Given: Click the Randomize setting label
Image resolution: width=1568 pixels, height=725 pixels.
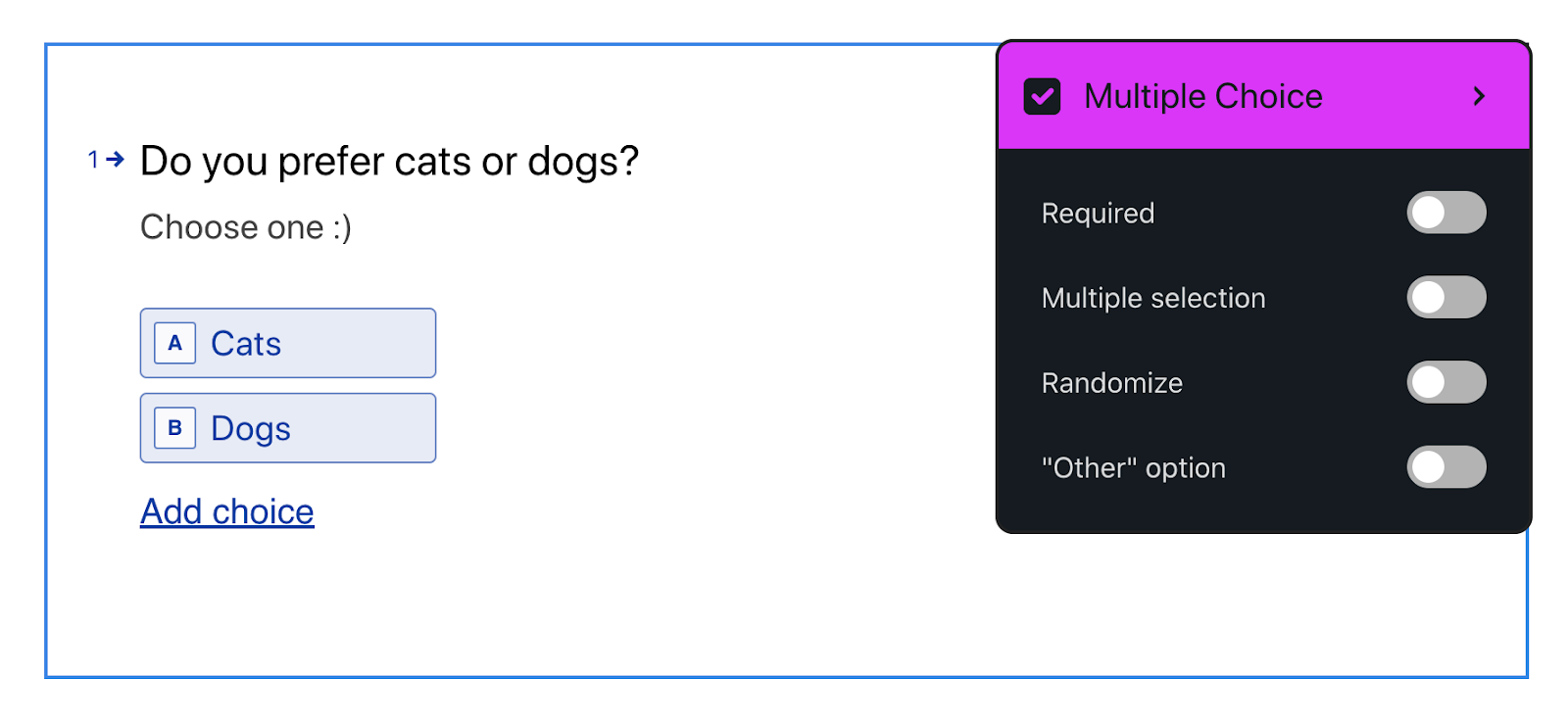Looking at the screenshot, I should pyautogui.click(x=1112, y=383).
